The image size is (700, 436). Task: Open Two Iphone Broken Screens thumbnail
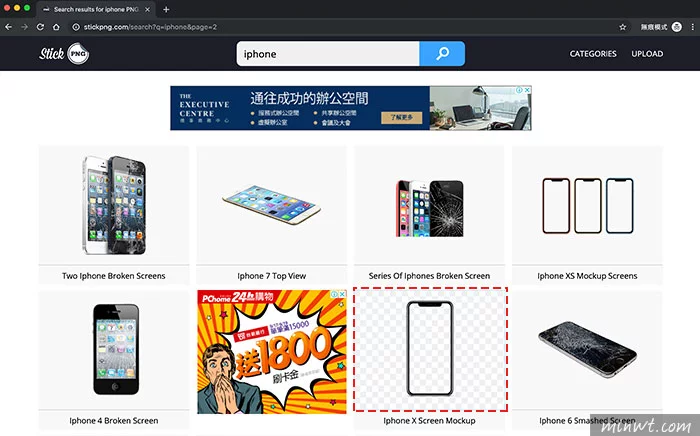click(114, 205)
